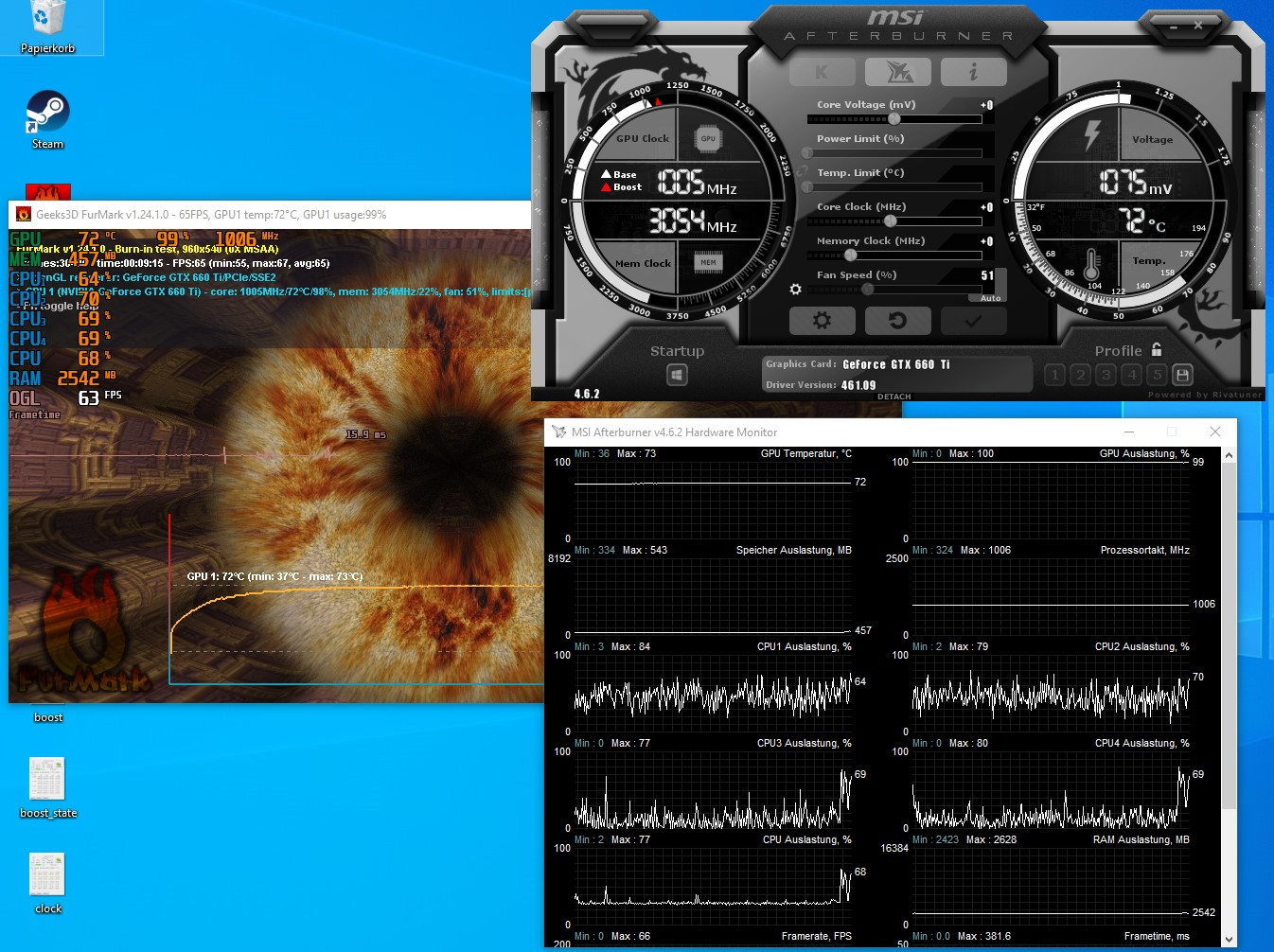
Task: Adjust the Fan Speed slider
Action: pos(894,290)
